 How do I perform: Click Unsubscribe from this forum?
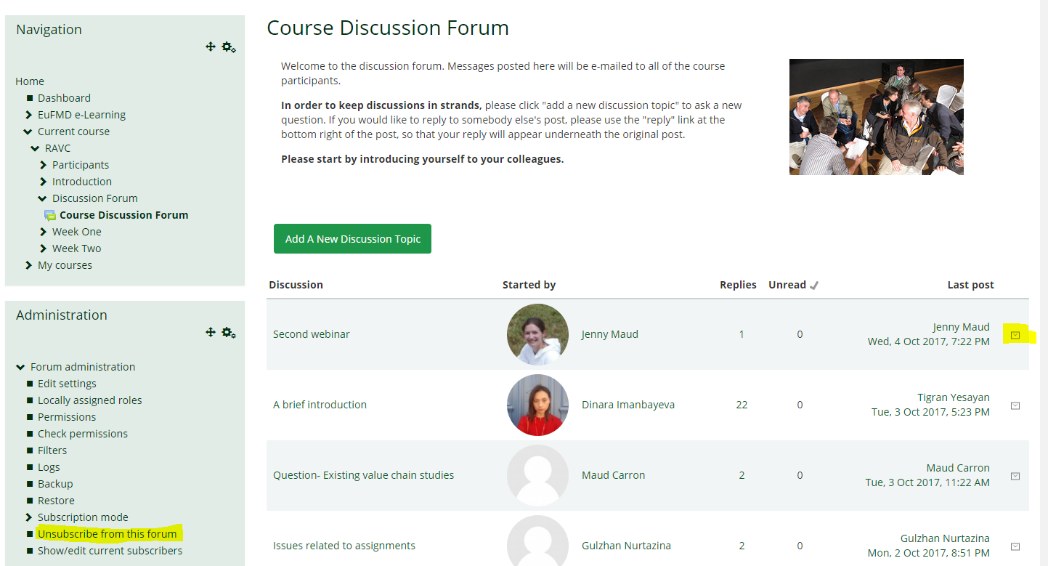107,534
